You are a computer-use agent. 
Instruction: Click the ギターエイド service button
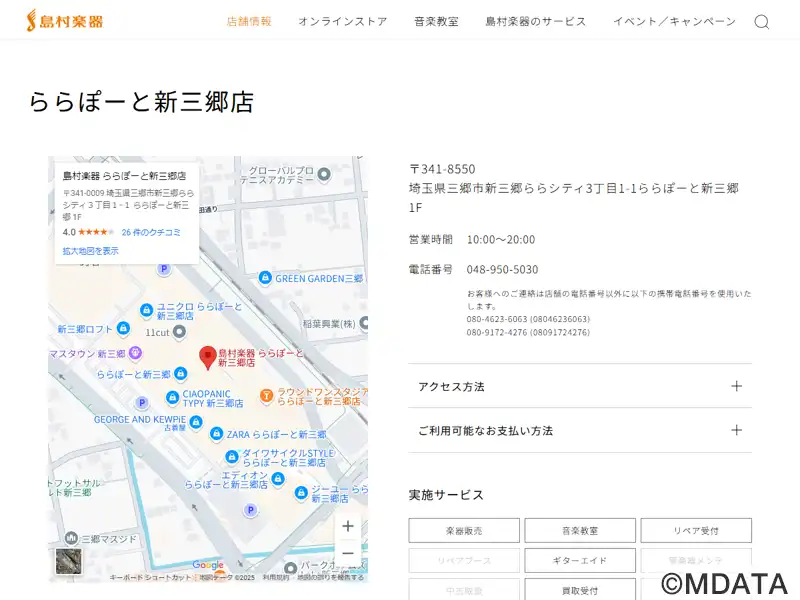pos(580,560)
